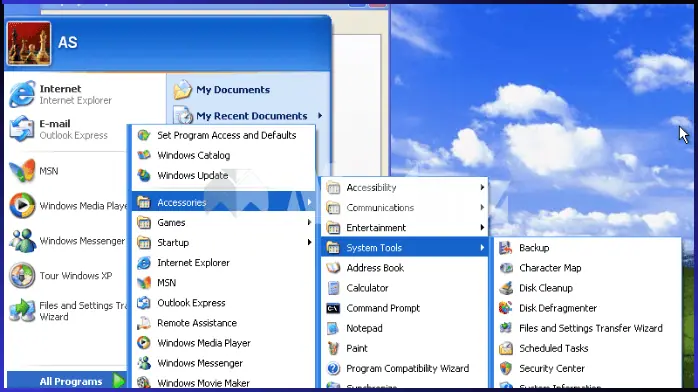Expand the Accessories submenu arrow
Viewport: 698px width, 392px height.
(309, 202)
